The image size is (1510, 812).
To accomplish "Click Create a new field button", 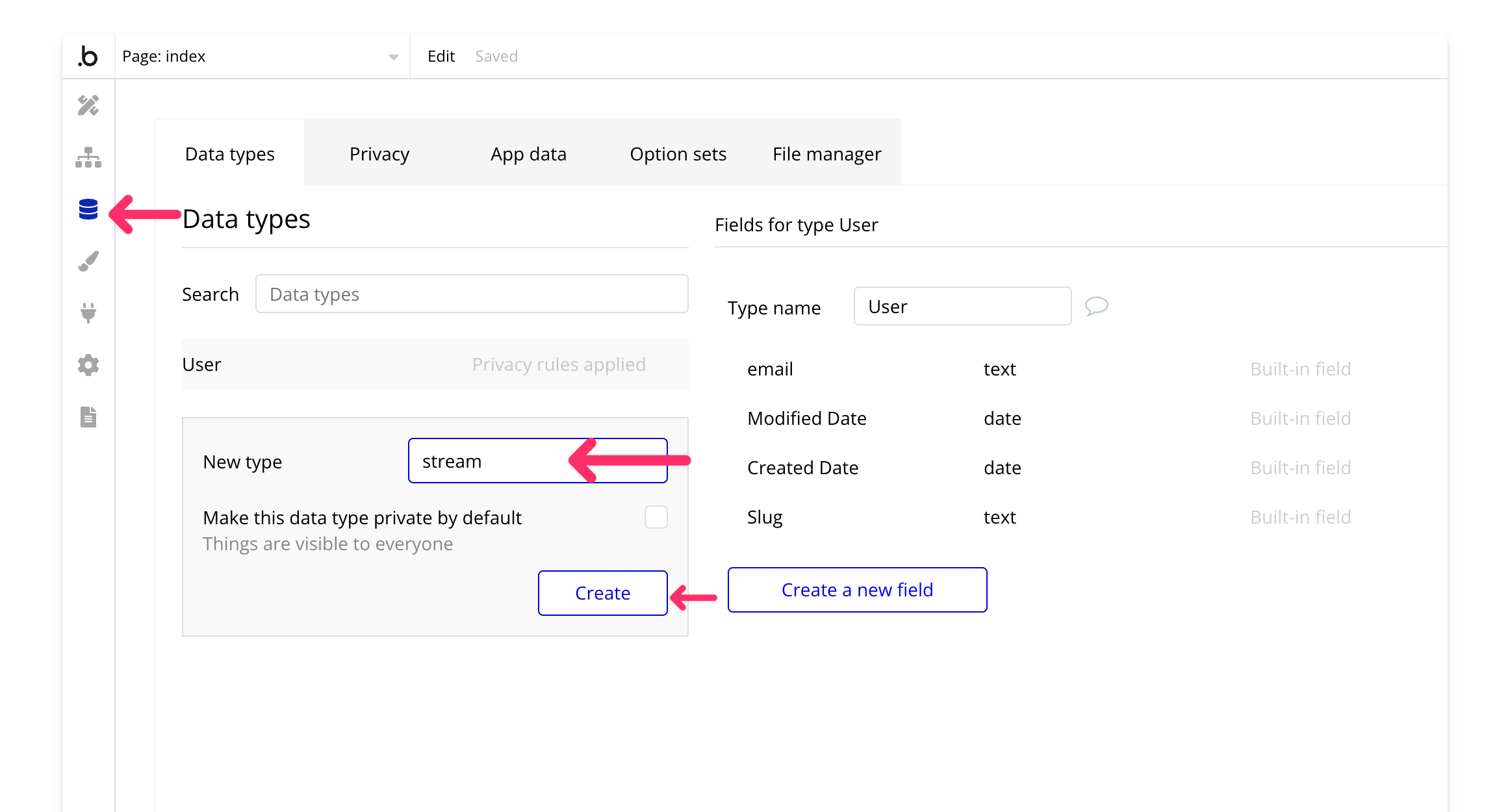I will [857, 590].
